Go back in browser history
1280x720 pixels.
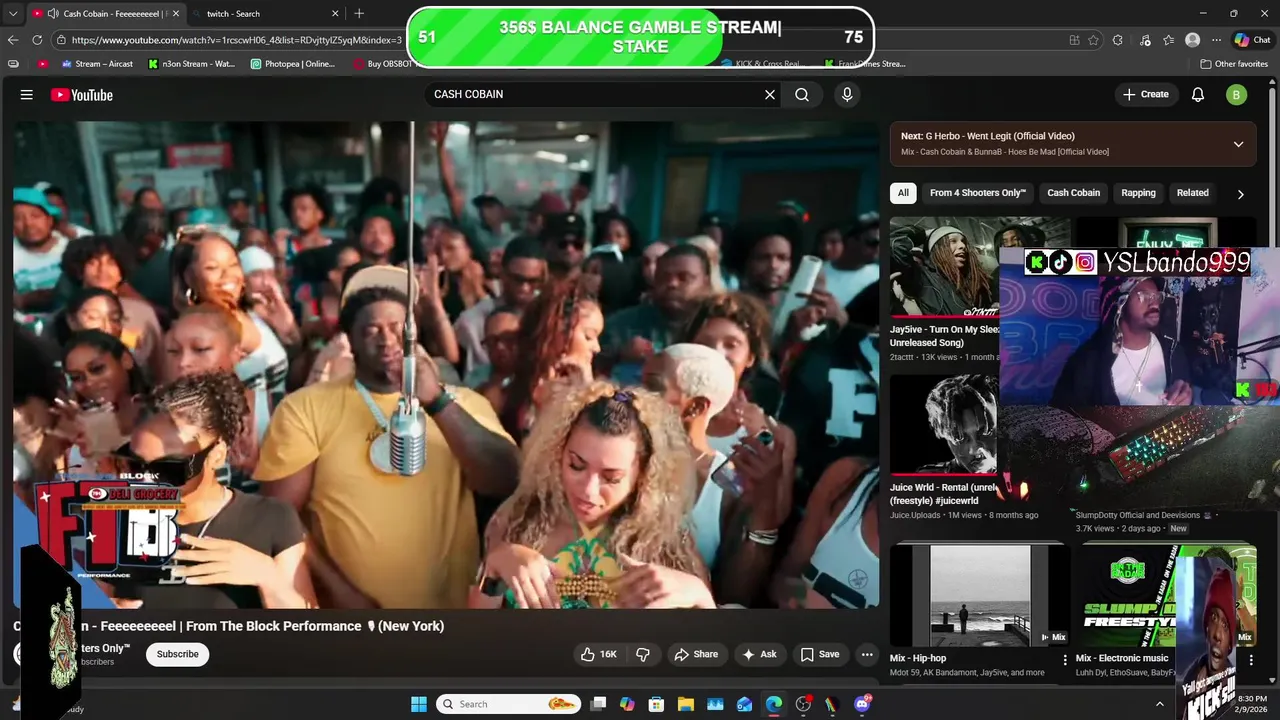[12, 40]
